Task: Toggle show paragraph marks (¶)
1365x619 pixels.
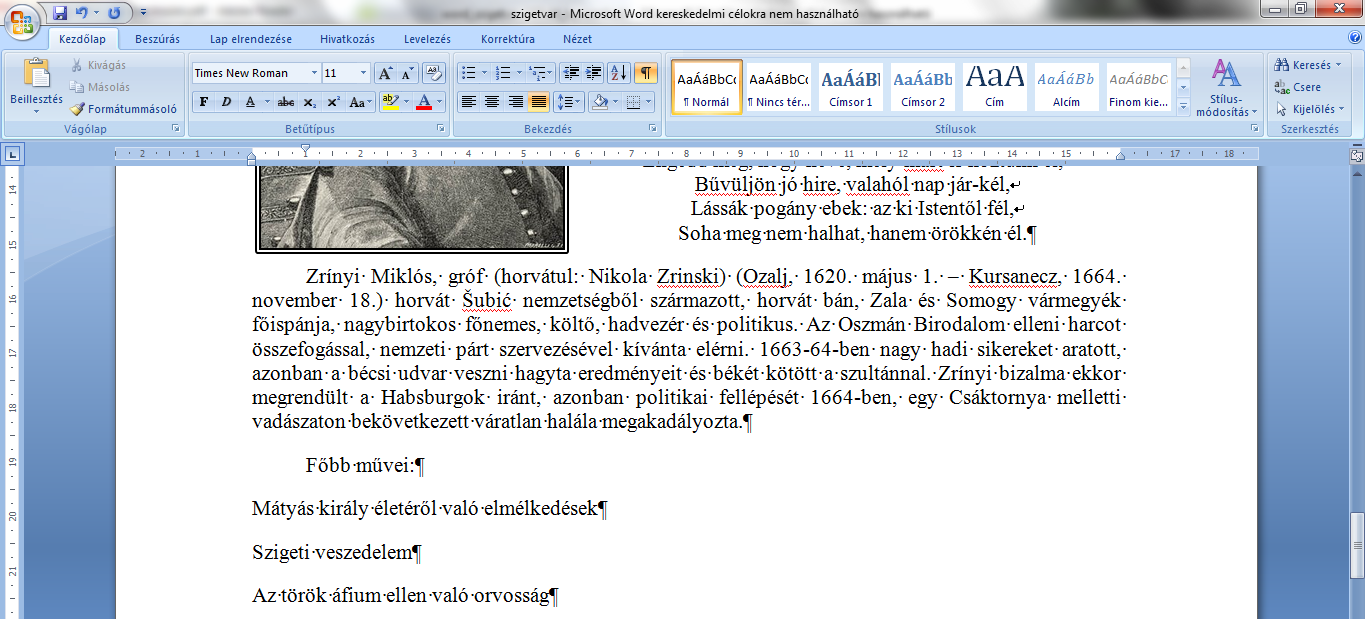Action: [x=646, y=73]
